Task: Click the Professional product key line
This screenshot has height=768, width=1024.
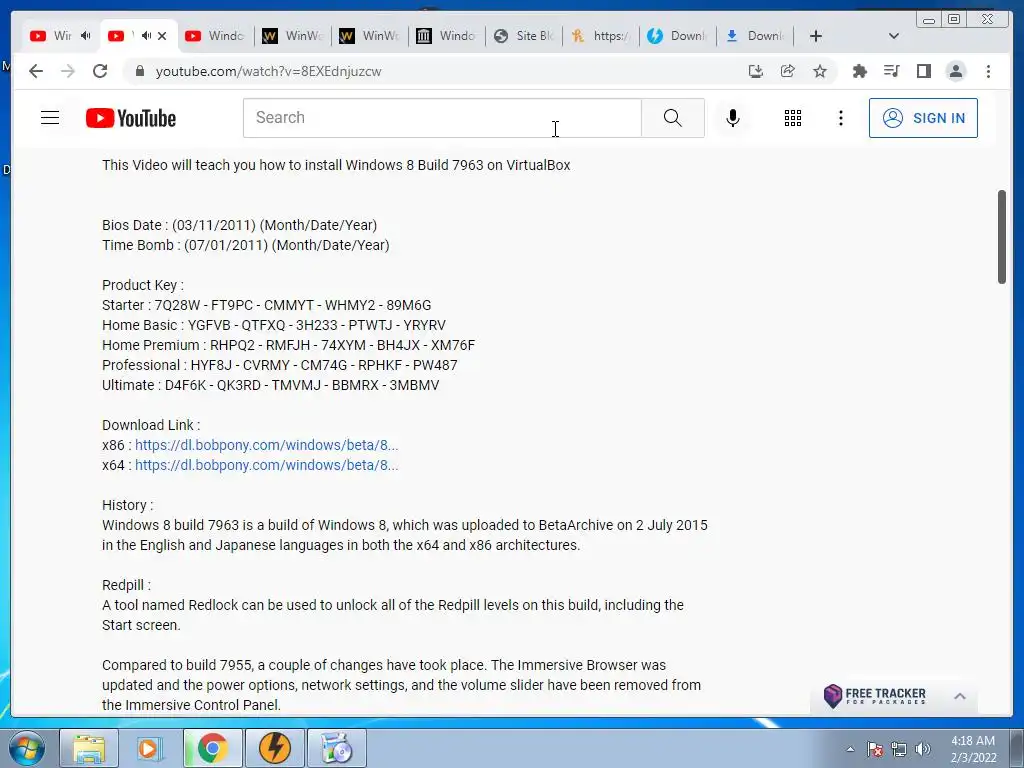Action: pyautogui.click(x=280, y=366)
